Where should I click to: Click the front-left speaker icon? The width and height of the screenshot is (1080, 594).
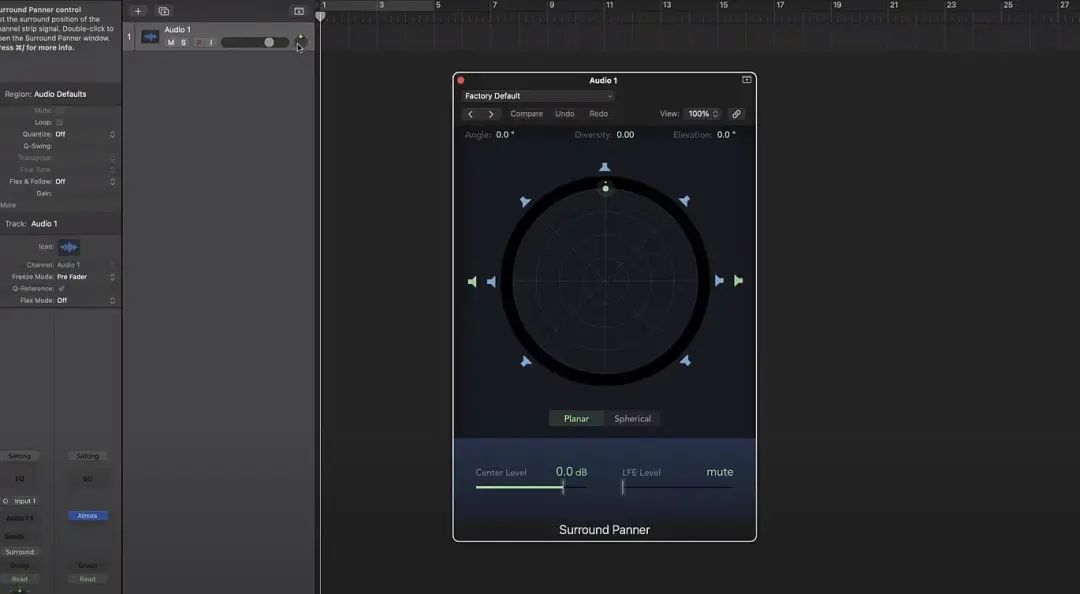pyautogui.click(x=525, y=201)
